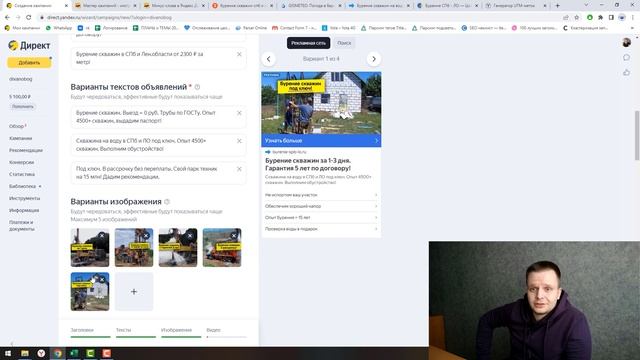Viewport: 640px width, 360px height.
Task: Select the fourth image thumbnail with orange truck
Action: (222, 249)
